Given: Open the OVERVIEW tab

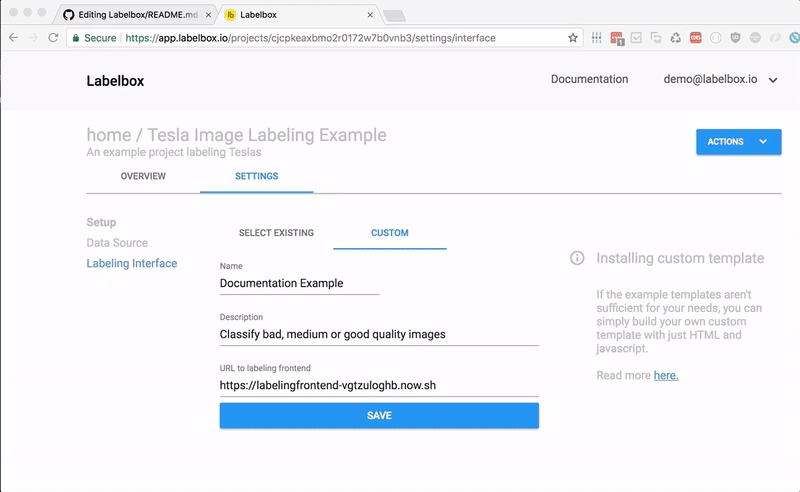Looking at the screenshot, I should pos(143,176).
